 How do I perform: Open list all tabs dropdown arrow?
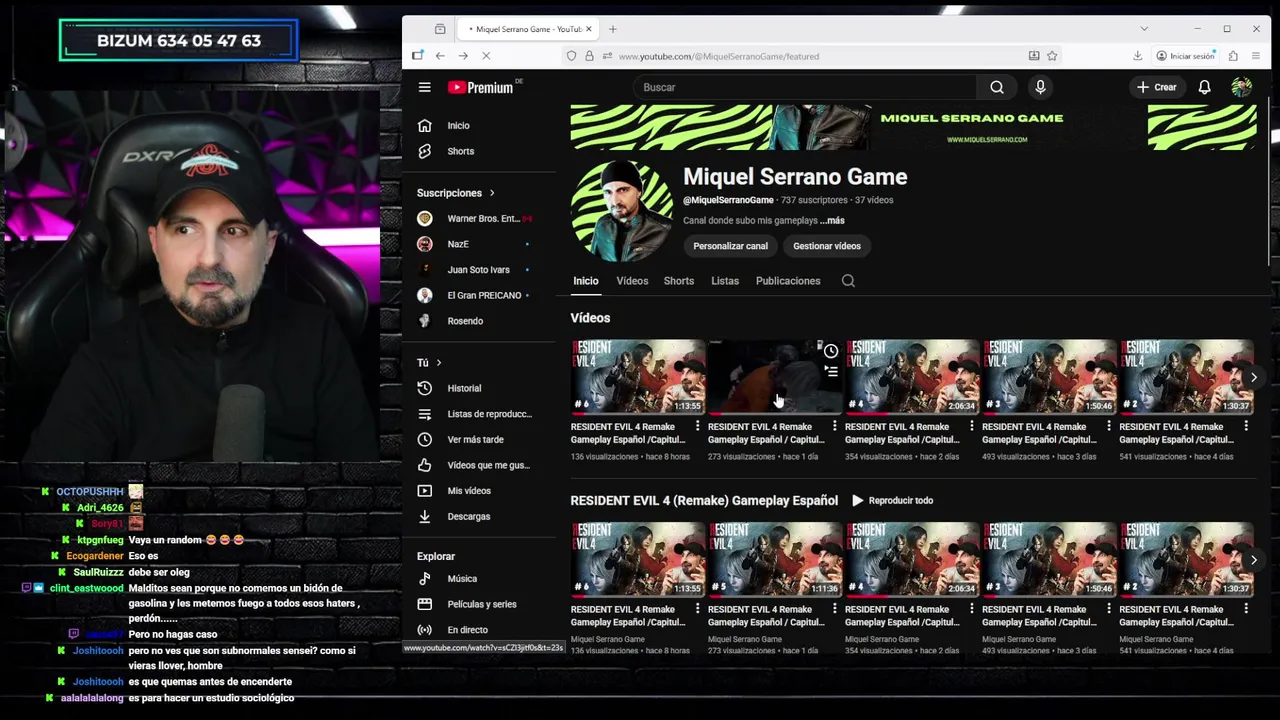click(1144, 29)
